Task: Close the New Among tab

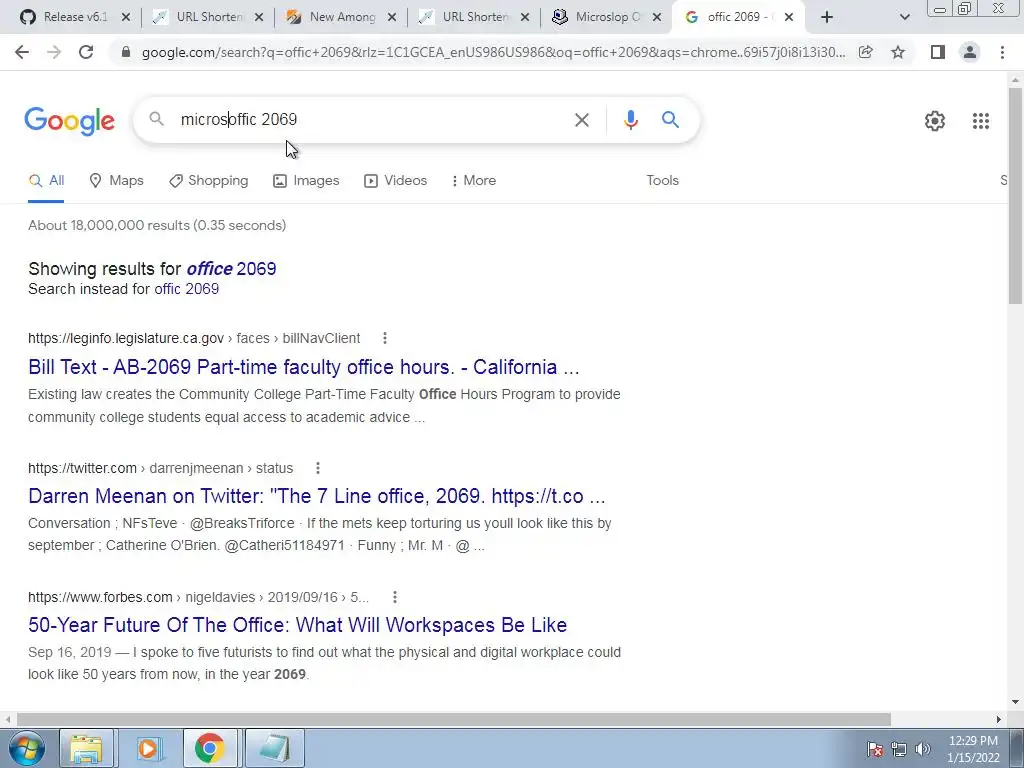Action: pos(392,17)
